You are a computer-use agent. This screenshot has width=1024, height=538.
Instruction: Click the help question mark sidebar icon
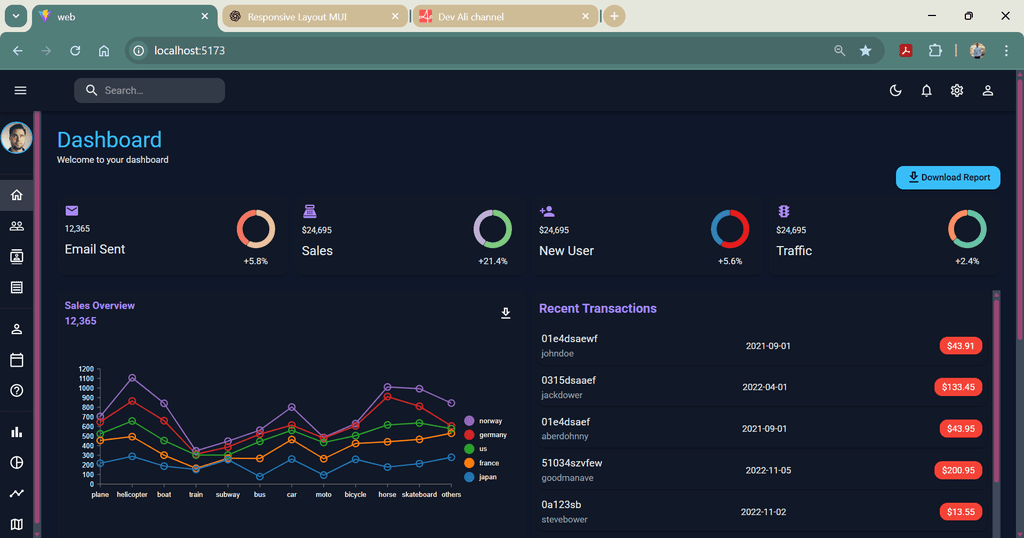[x=17, y=391]
